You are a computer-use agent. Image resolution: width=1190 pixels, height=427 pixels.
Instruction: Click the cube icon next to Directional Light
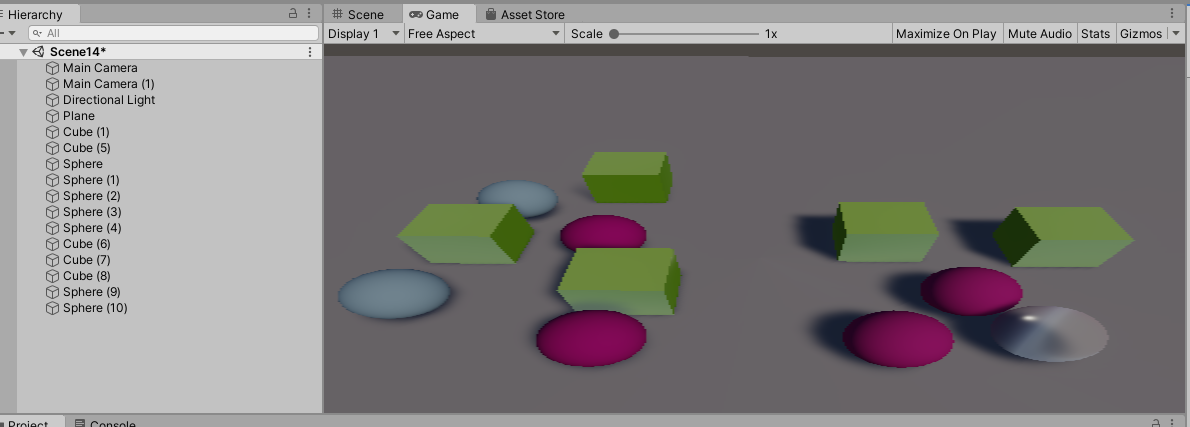pyautogui.click(x=52, y=100)
